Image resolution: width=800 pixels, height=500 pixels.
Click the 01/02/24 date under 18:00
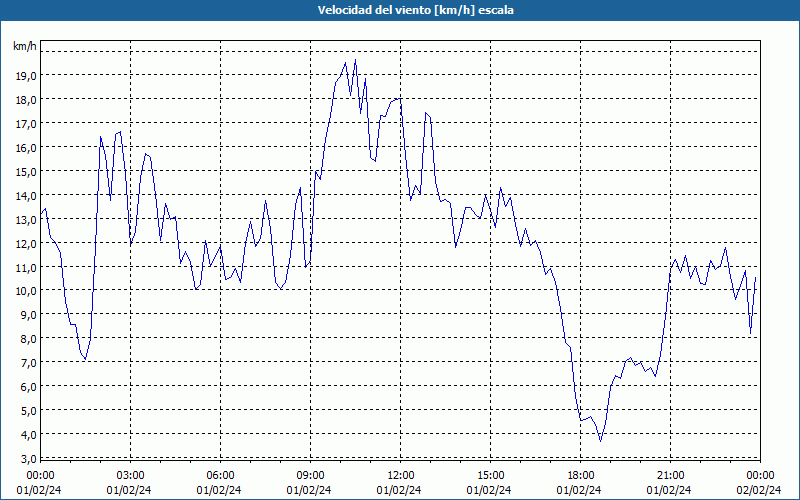[579, 490]
